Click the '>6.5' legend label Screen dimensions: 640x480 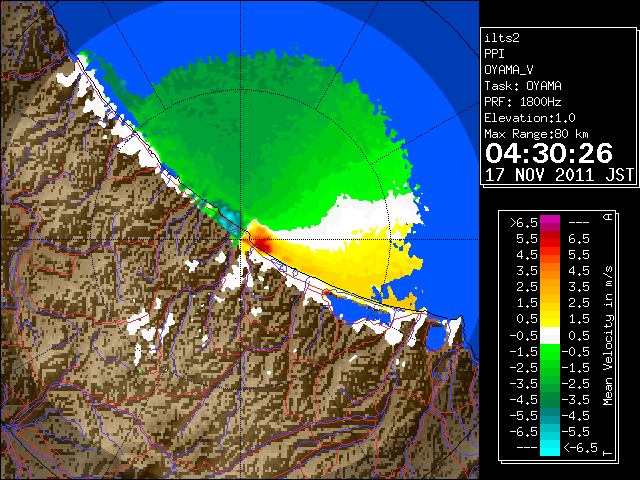[524, 223]
